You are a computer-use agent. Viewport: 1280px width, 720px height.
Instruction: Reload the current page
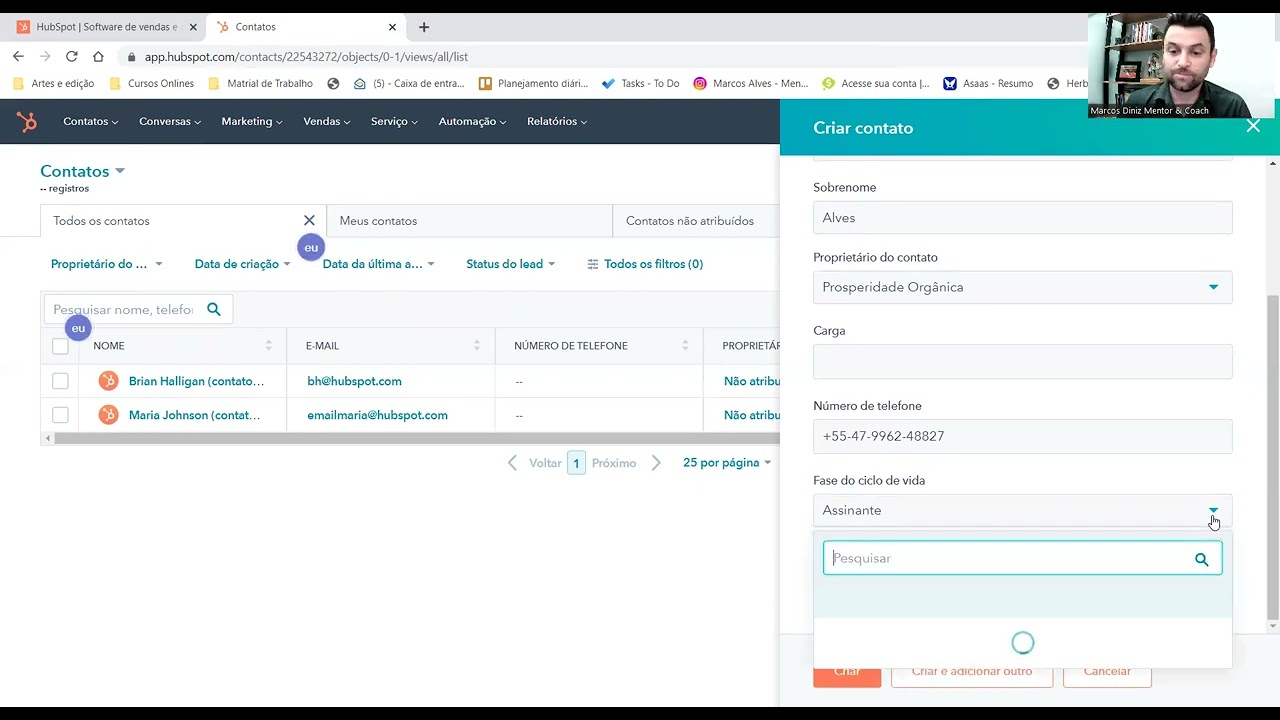click(x=71, y=57)
